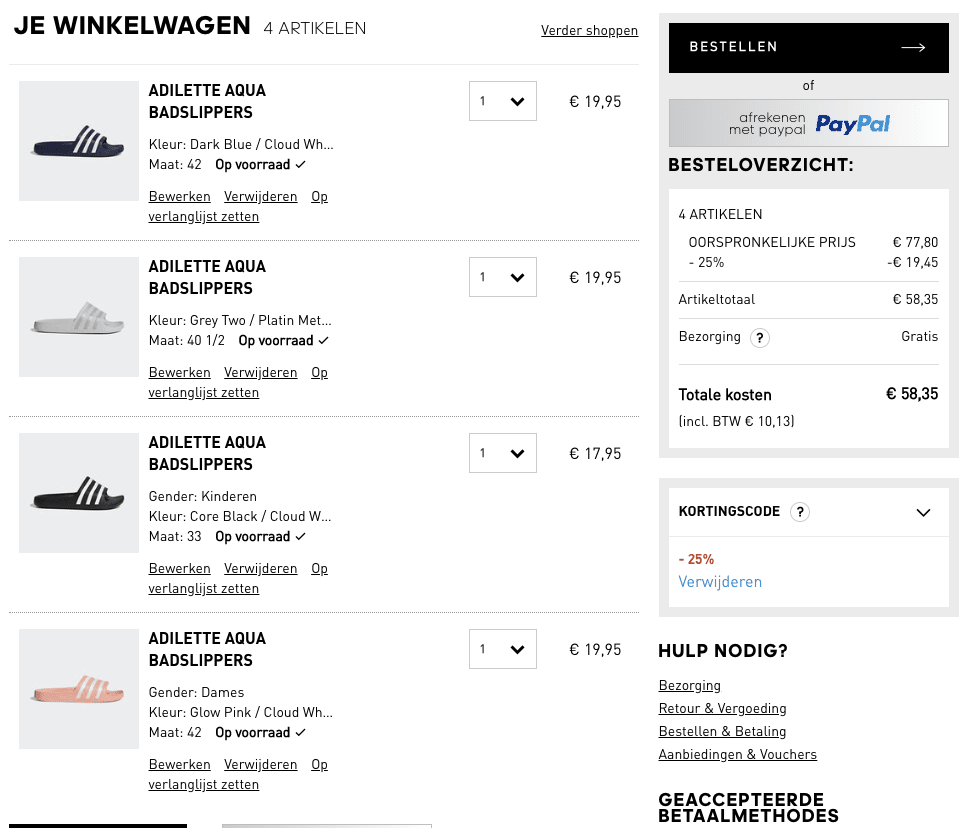Screen dimensions: 960x828
Task: Open Retour & Vergoeding help link
Action: tap(722, 709)
